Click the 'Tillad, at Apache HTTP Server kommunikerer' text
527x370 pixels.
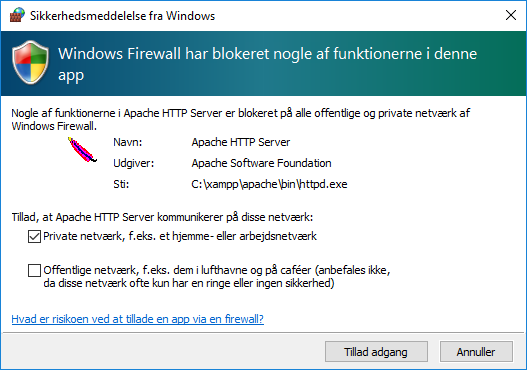162,217
